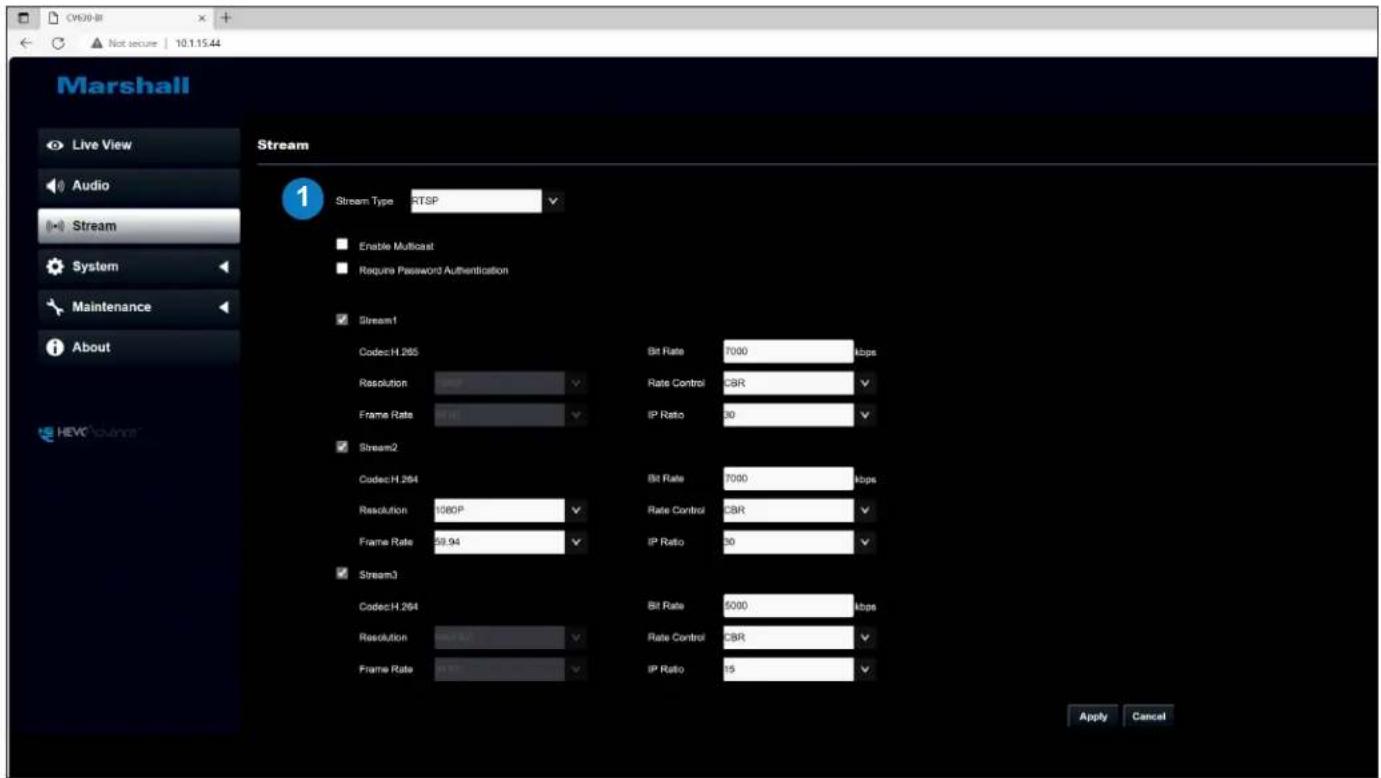Open Stream2 Resolution dropdown
1381x778 pixels.
tap(509, 510)
